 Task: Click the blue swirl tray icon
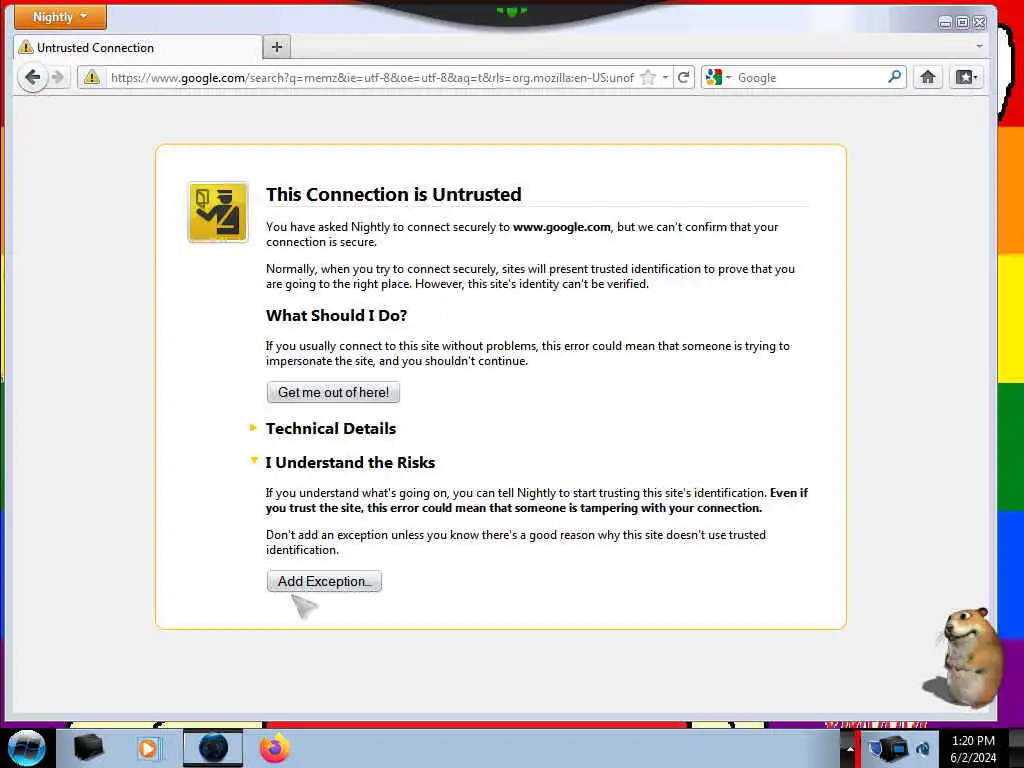[923, 748]
